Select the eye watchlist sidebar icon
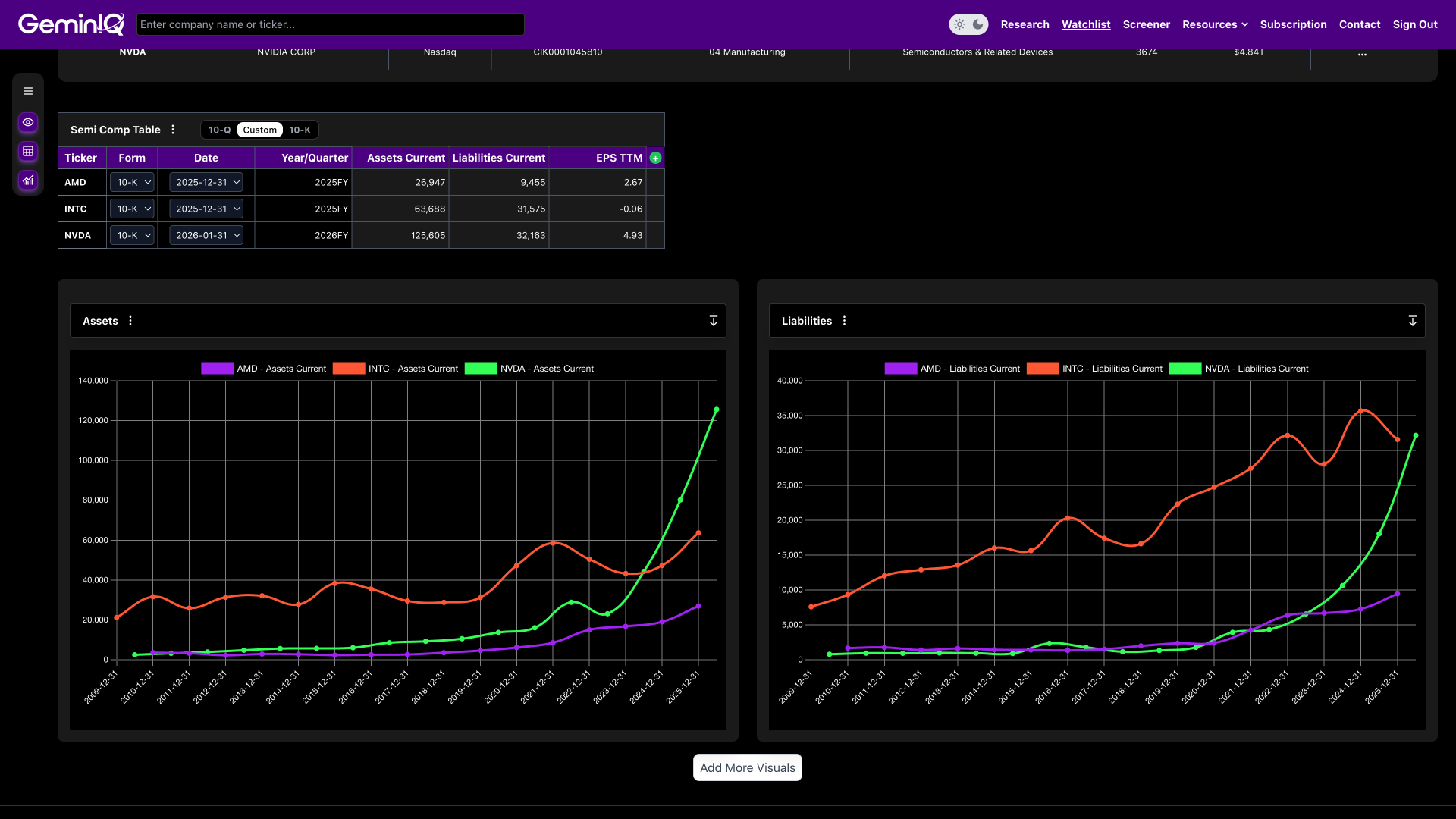Image resolution: width=1456 pixels, height=819 pixels. [28, 122]
